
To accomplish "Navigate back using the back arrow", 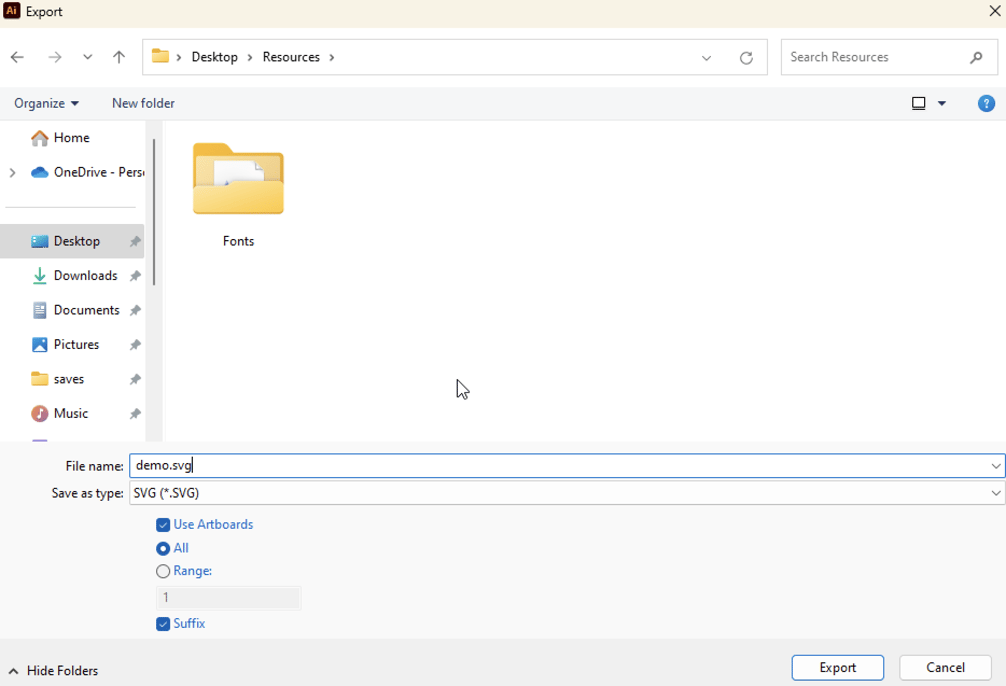I will pos(17,57).
